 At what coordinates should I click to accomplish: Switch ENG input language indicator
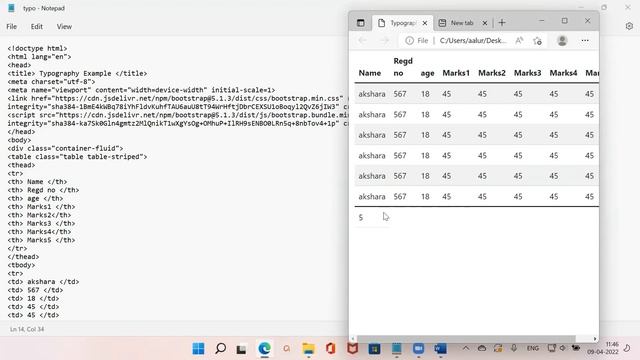click(533, 348)
